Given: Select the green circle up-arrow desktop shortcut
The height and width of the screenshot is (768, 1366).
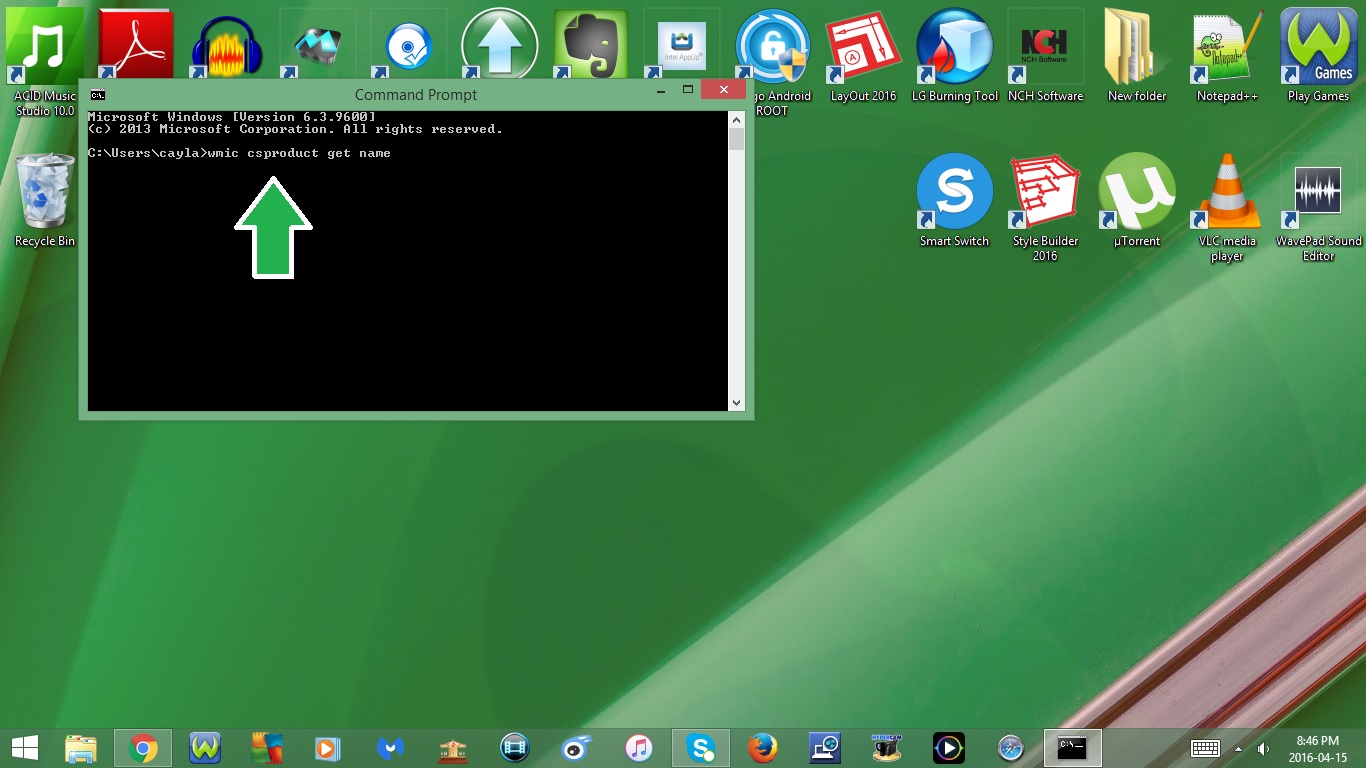Looking at the screenshot, I should [499, 45].
